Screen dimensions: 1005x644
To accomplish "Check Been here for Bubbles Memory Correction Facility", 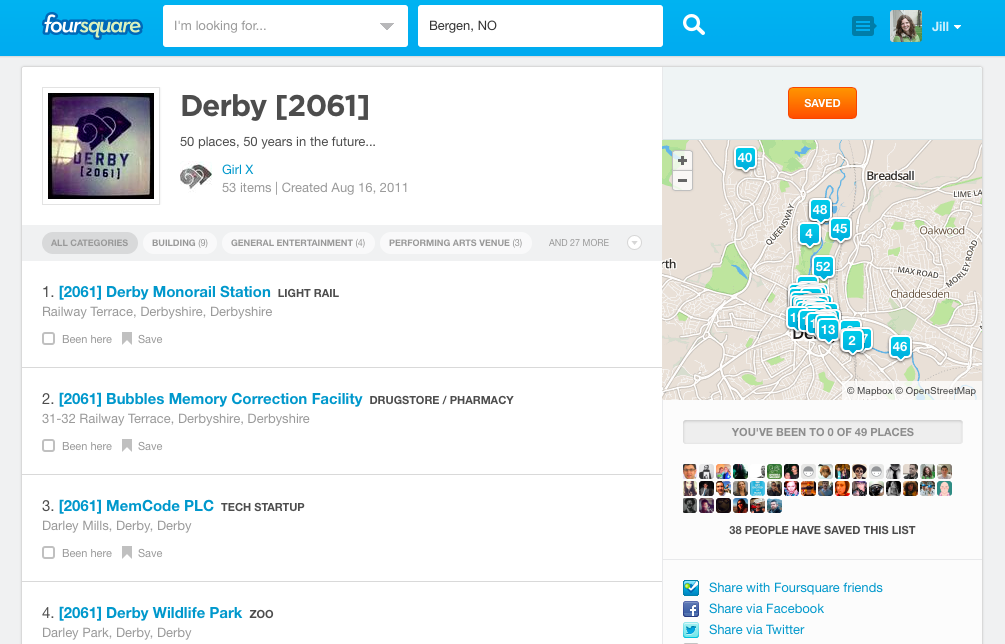I will 49,445.
